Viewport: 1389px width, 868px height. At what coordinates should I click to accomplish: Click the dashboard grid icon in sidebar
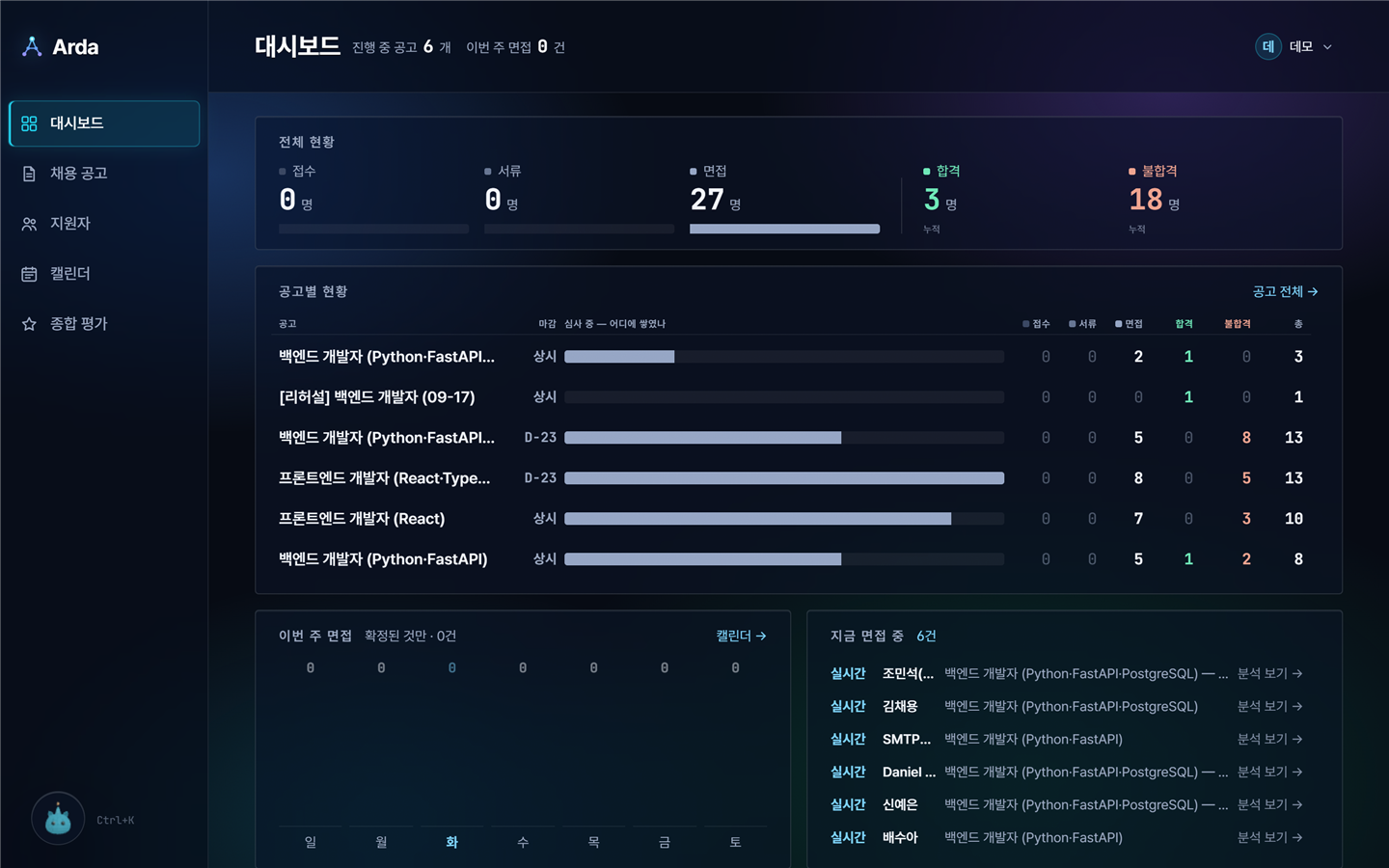tap(29, 123)
